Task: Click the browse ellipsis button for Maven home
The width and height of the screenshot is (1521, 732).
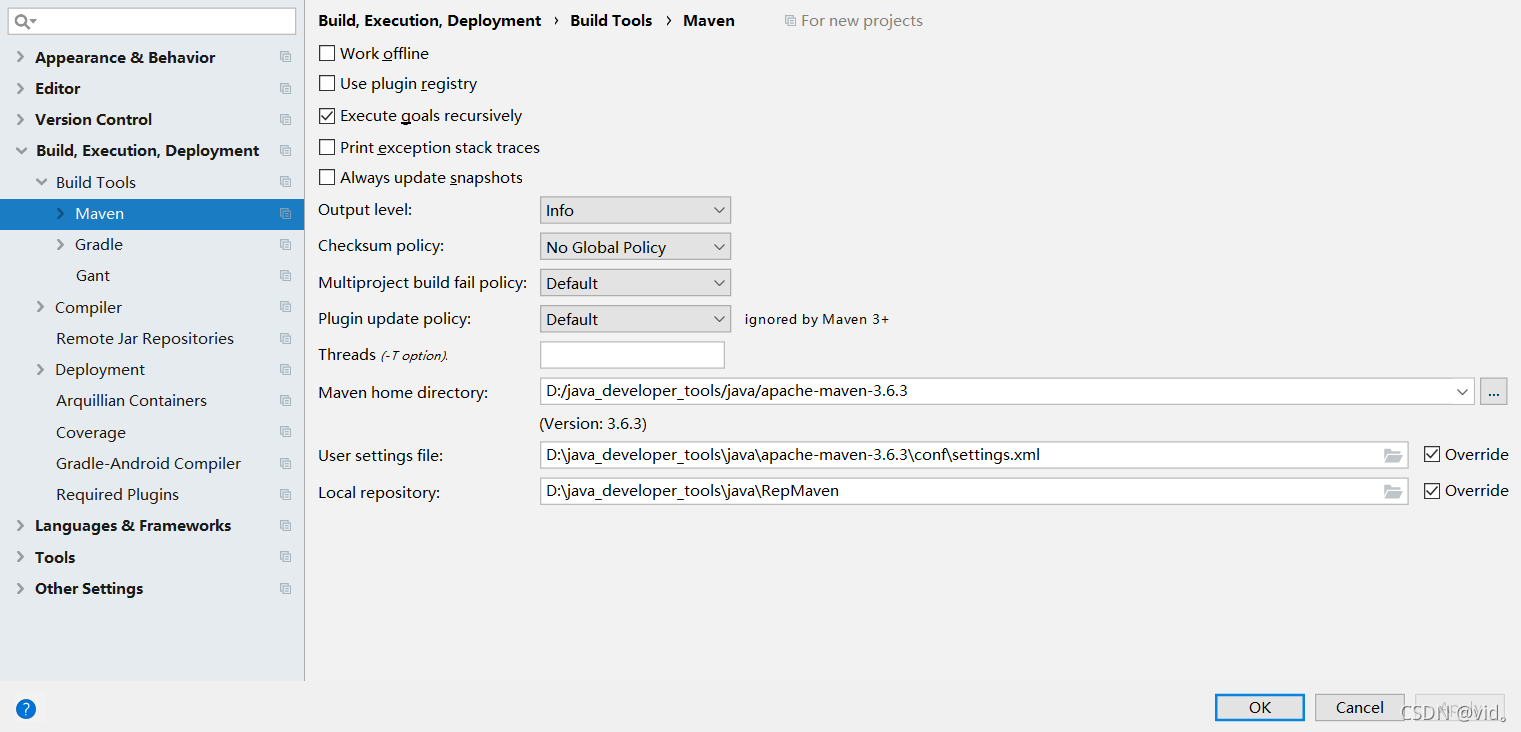Action: tap(1494, 392)
